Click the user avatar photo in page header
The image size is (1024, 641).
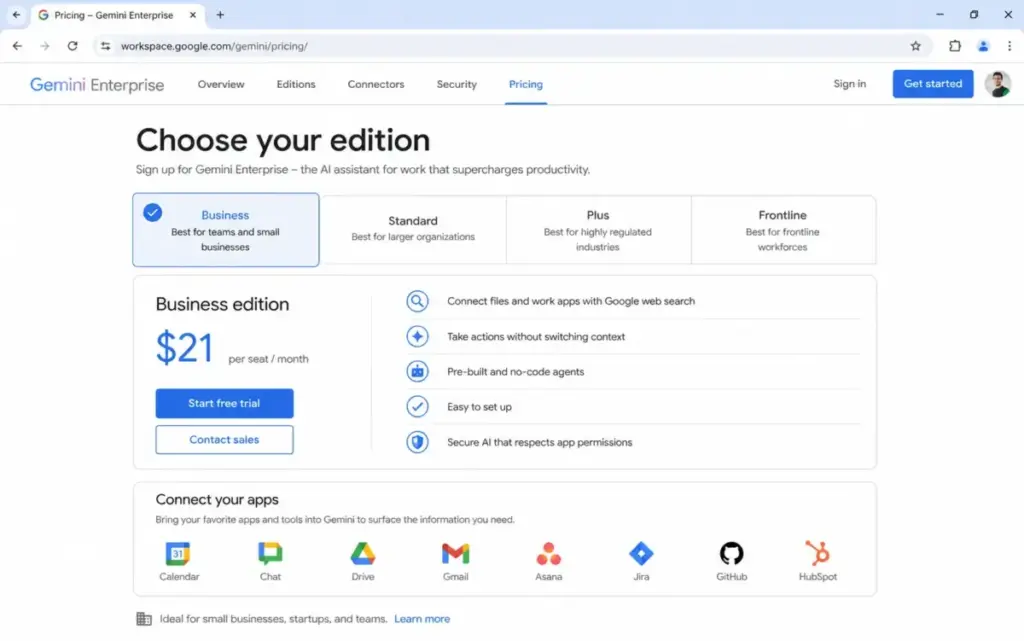(998, 84)
